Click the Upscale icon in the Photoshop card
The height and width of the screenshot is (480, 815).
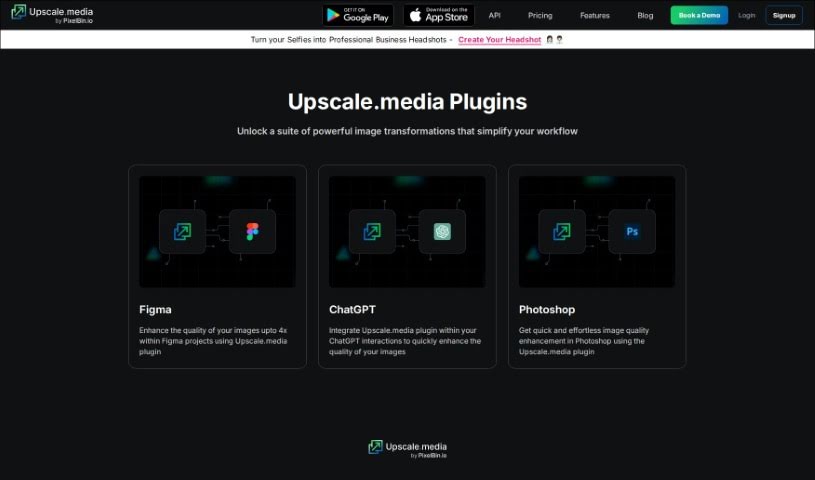[562, 231]
